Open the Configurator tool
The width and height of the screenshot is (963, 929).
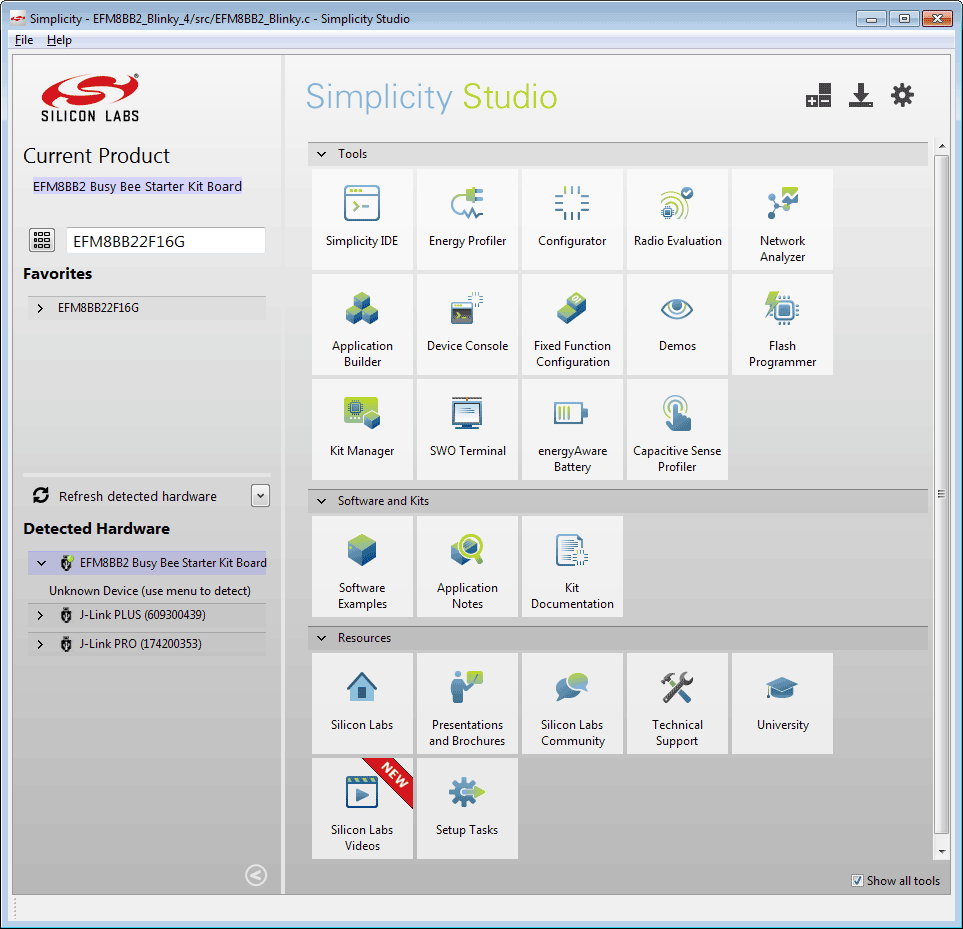tap(572, 218)
